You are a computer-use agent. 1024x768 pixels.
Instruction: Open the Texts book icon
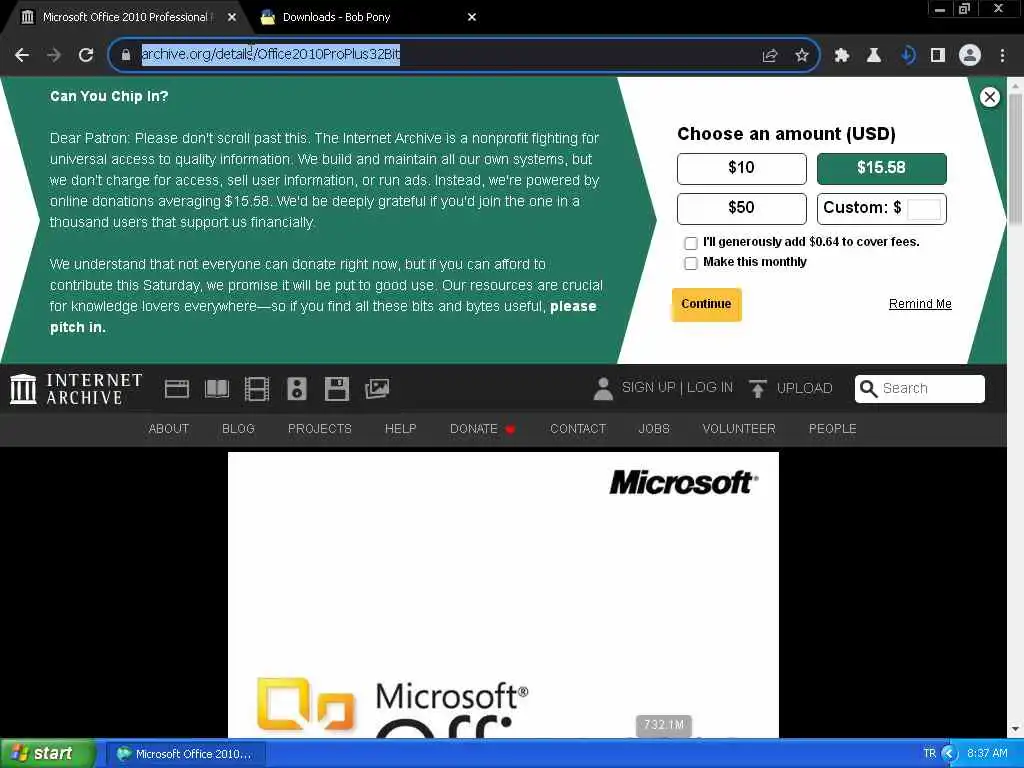coord(217,389)
